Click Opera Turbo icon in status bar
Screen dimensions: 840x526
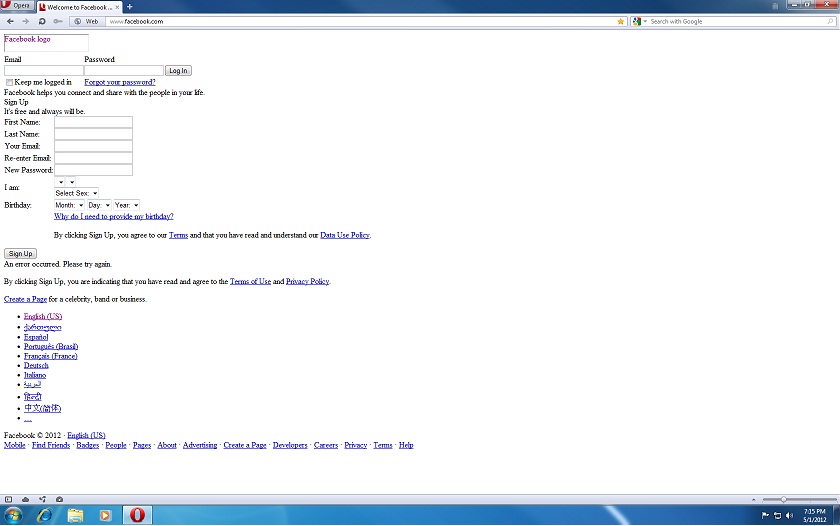(x=59, y=499)
